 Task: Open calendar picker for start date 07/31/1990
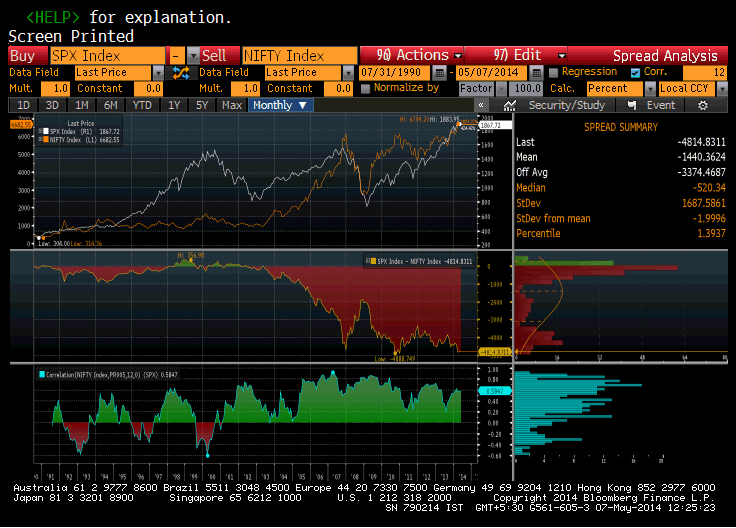tap(439, 73)
